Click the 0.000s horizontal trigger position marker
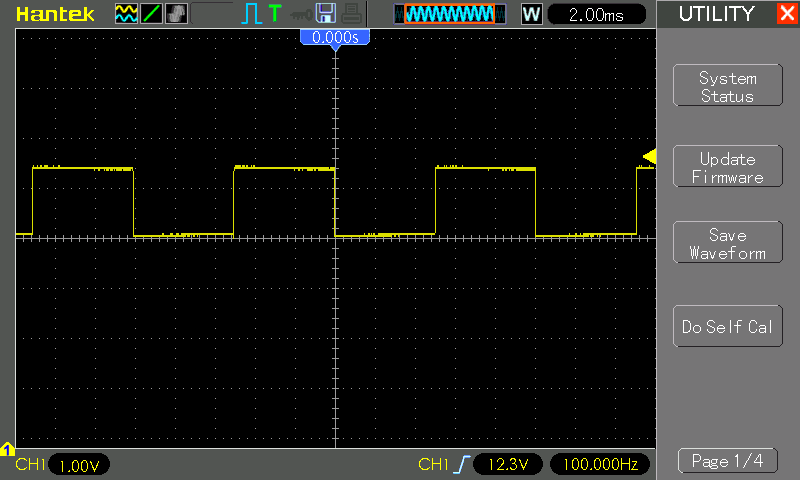The height and width of the screenshot is (480, 800). [x=335, y=38]
